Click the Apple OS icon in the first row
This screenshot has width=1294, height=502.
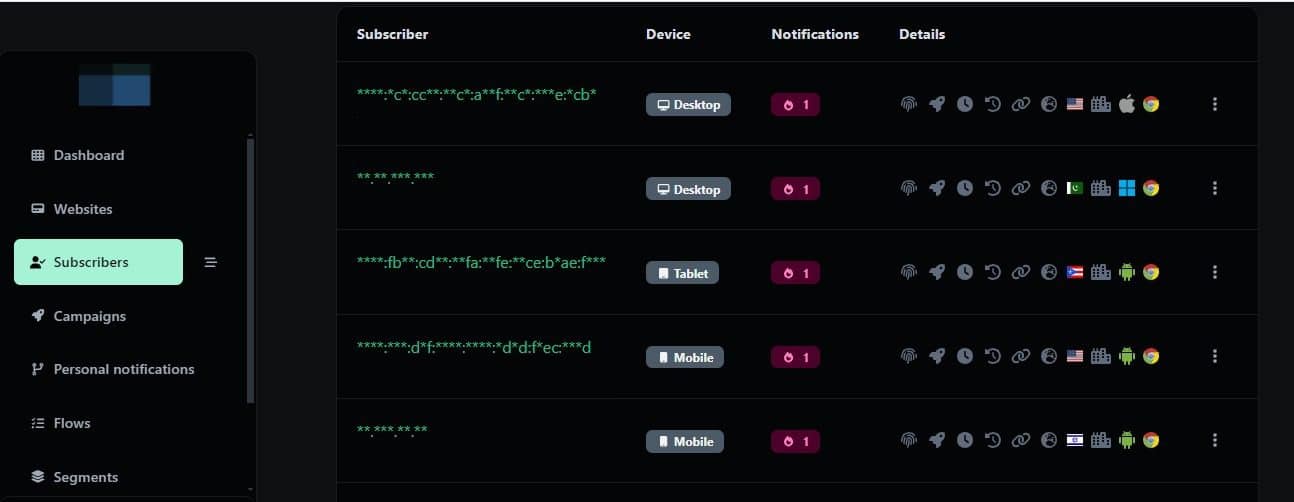(x=1127, y=104)
